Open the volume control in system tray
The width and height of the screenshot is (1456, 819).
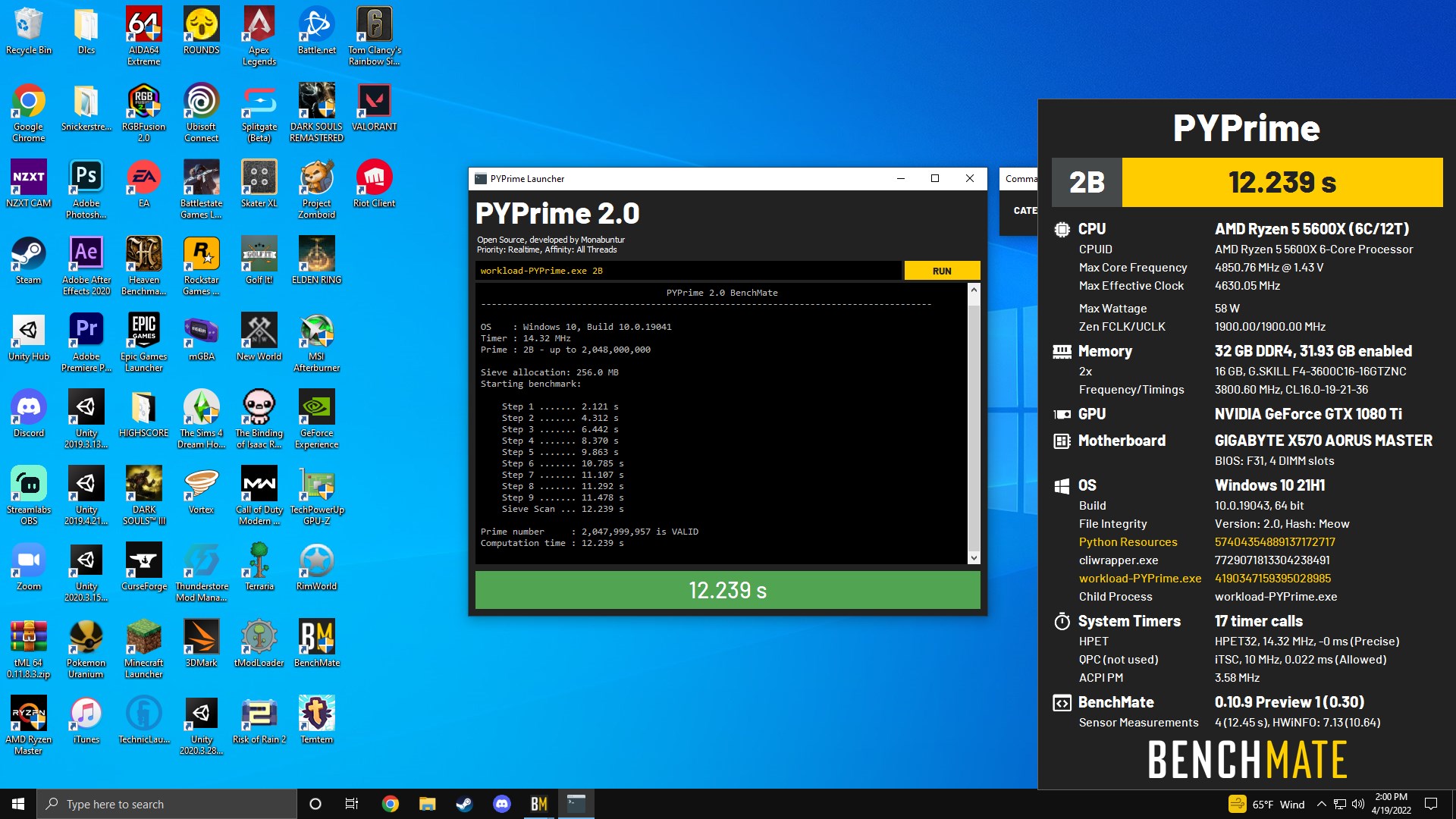[x=1357, y=804]
